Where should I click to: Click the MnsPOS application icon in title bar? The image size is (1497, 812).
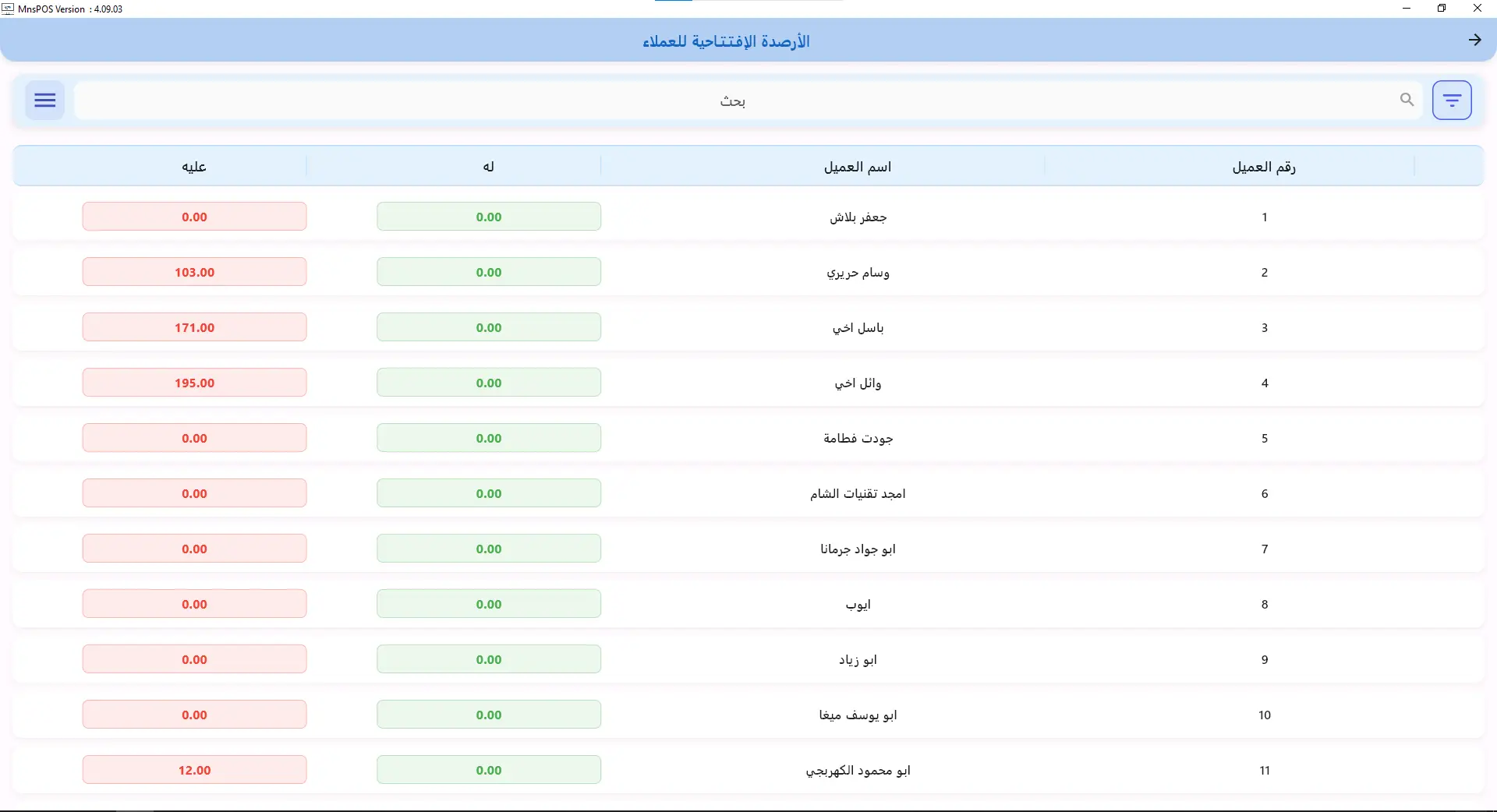[x=9, y=9]
